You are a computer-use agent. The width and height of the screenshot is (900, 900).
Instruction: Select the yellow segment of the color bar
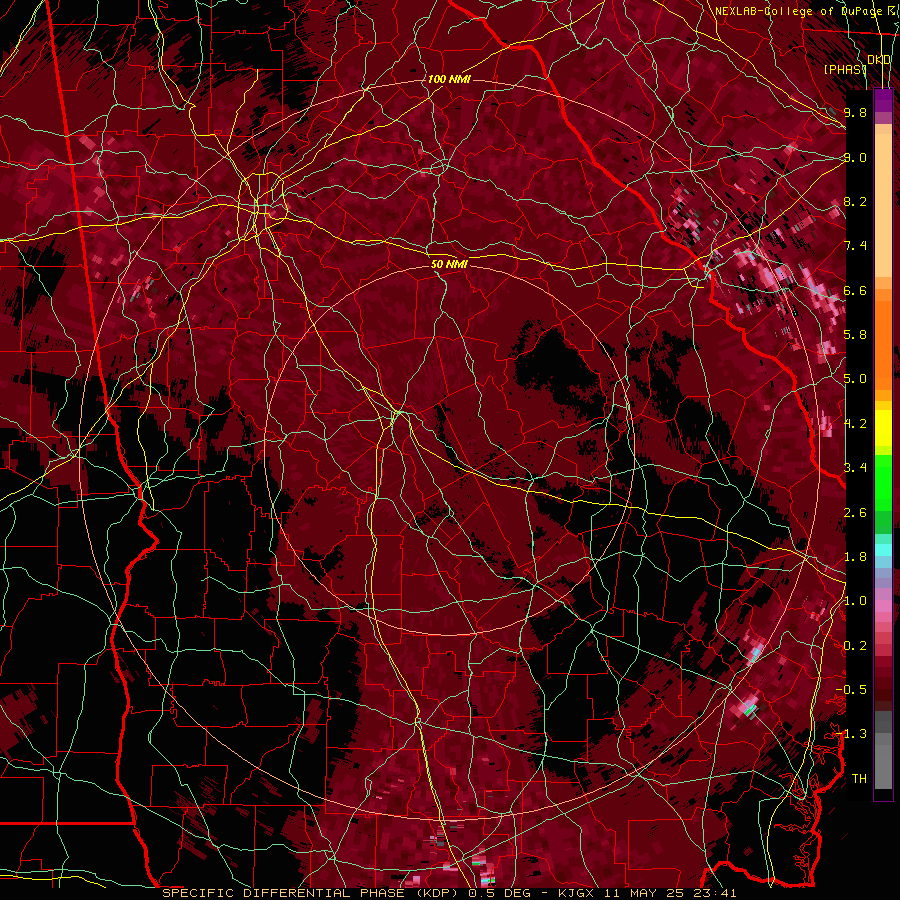(x=883, y=428)
